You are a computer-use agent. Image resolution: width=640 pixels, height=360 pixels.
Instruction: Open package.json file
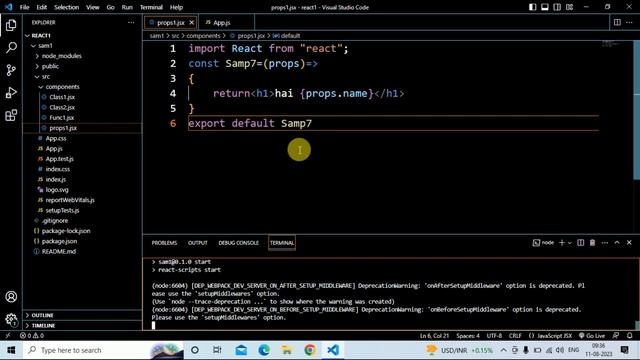coord(82,241)
